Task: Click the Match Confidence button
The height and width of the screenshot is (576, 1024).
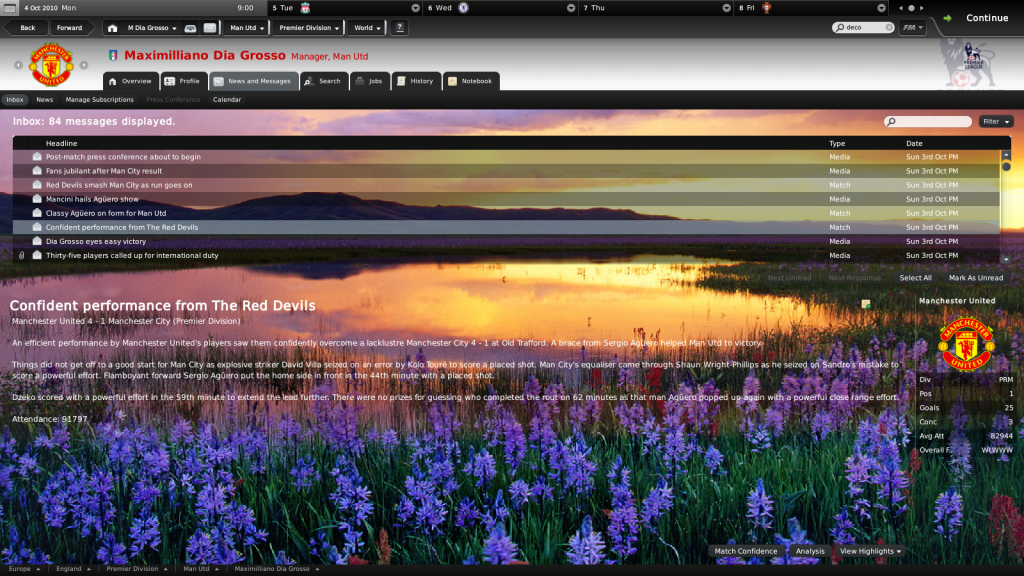Action: click(746, 551)
